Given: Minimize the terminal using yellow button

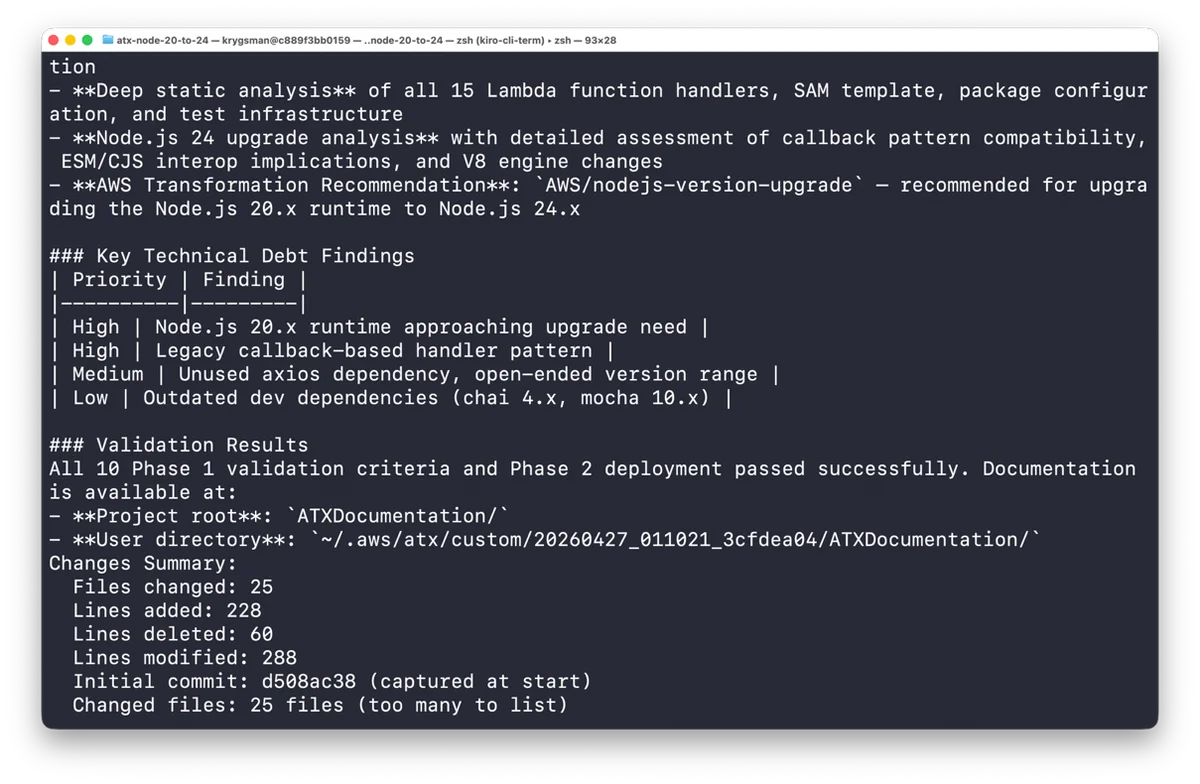Looking at the screenshot, I should pos(70,40).
